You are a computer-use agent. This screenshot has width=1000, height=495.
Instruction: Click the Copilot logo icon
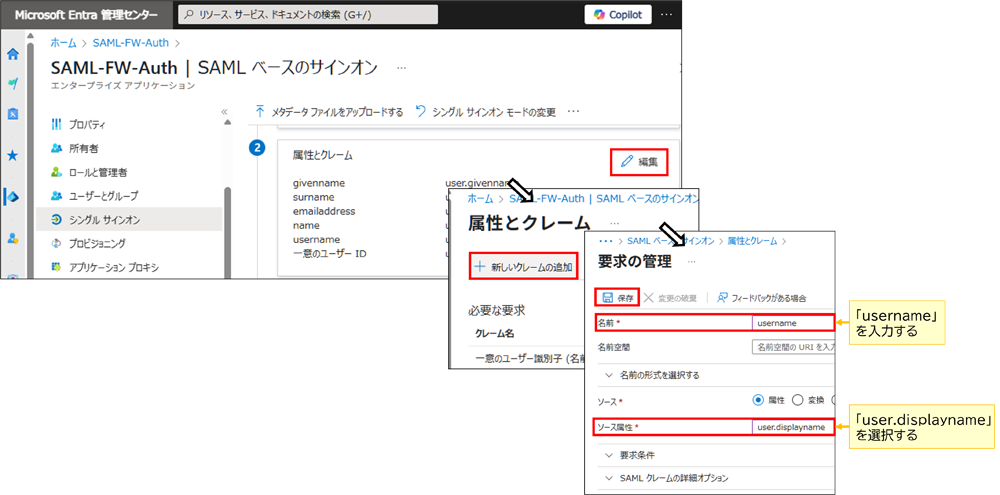pos(599,14)
